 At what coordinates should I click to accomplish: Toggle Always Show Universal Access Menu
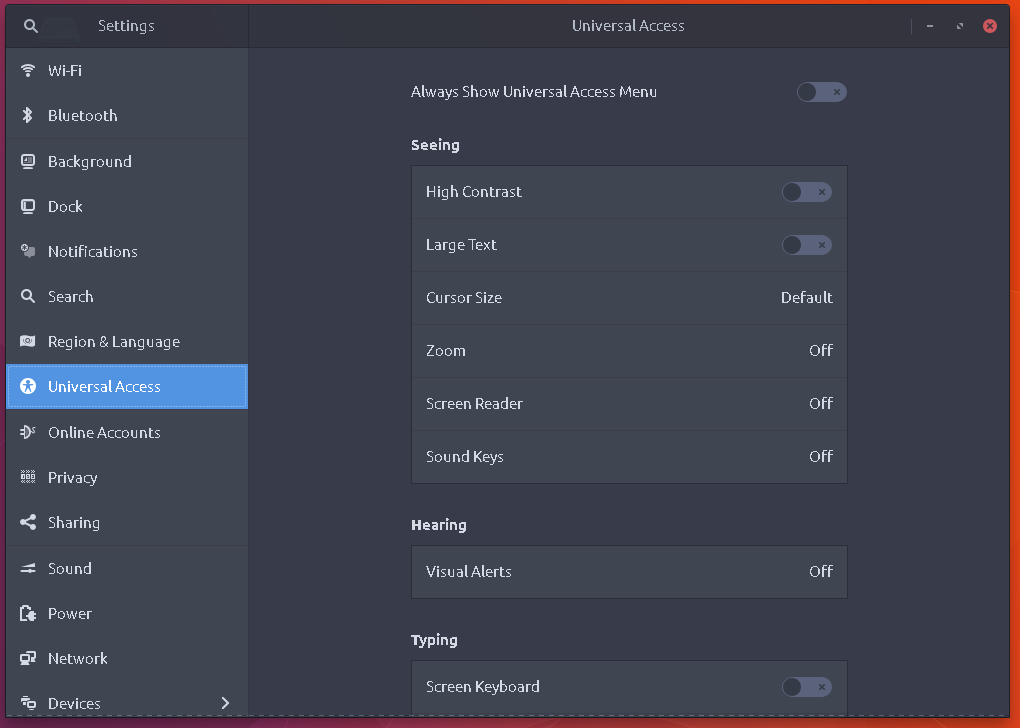tap(822, 92)
